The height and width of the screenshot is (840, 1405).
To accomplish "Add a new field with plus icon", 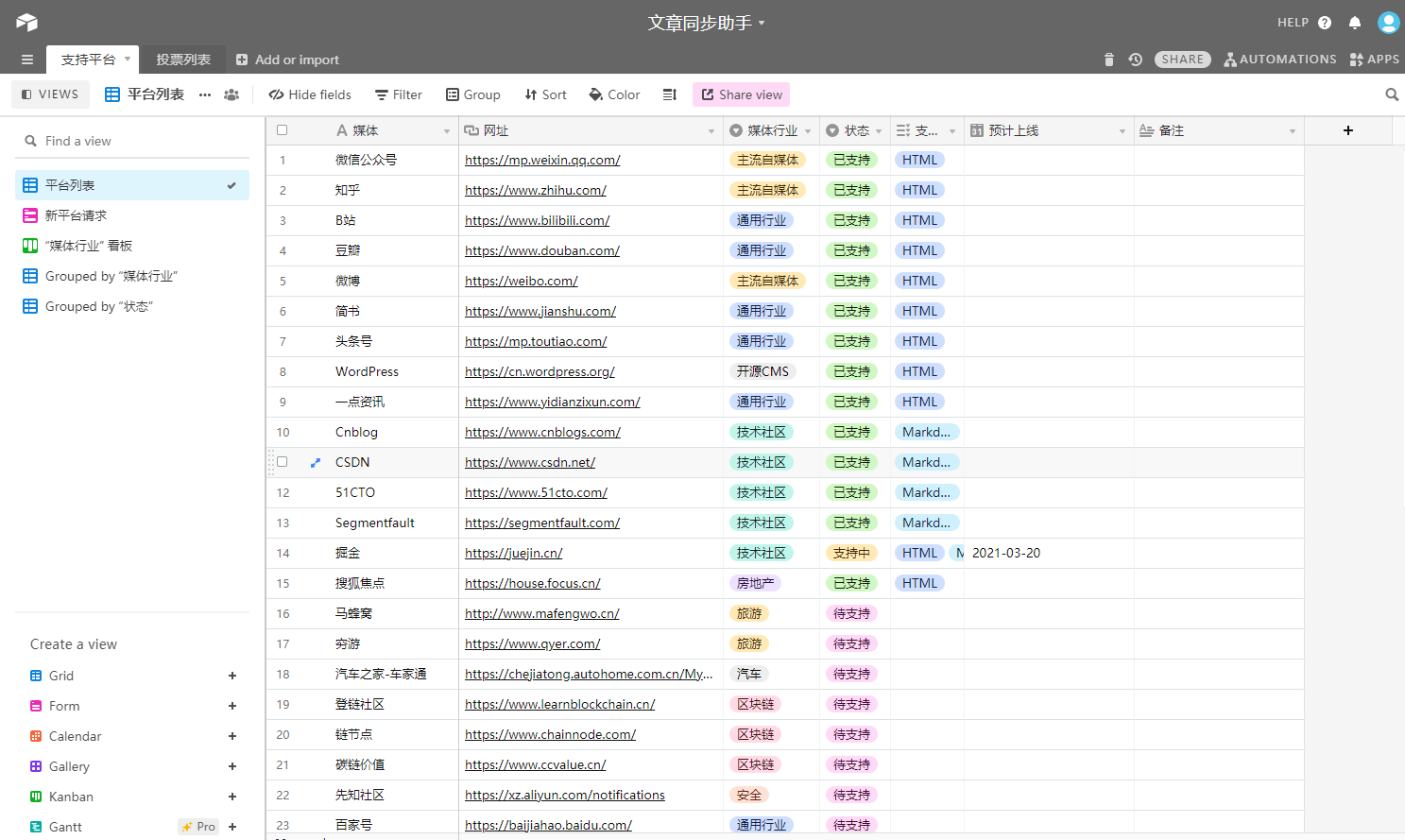I will [1347, 130].
